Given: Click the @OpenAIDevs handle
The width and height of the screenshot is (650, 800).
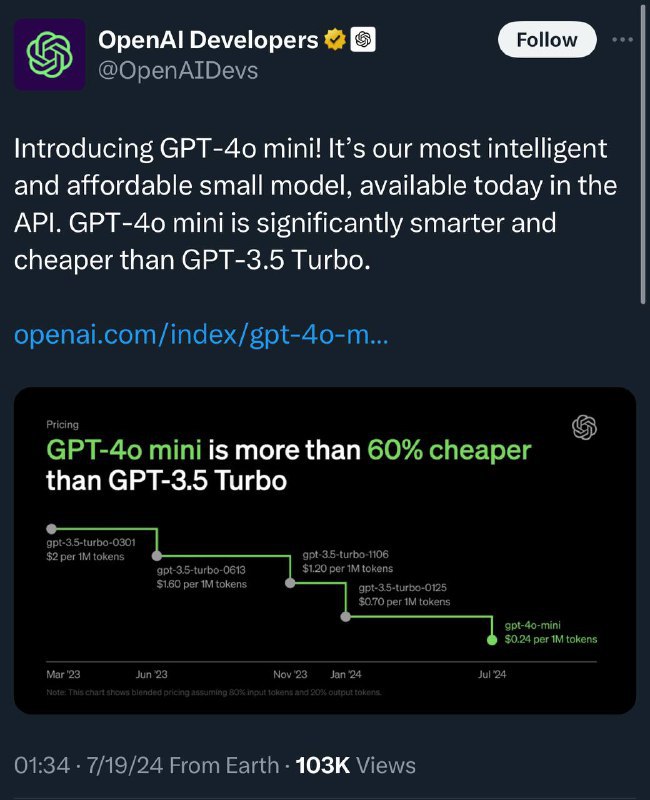Looking at the screenshot, I should click(x=177, y=72).
